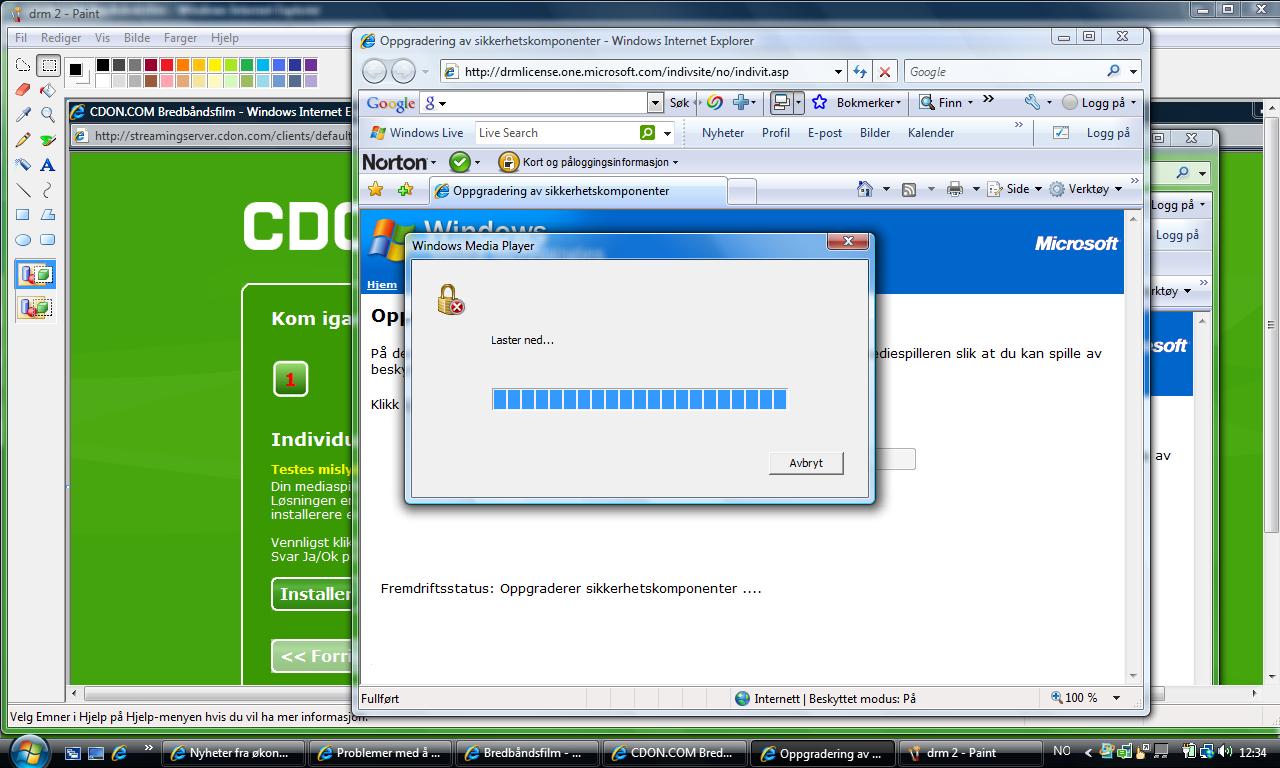Open the Vis menu in Paint
Viewport: 1280px width, 768px height.
pyautogui.click(x=102, y=38)
